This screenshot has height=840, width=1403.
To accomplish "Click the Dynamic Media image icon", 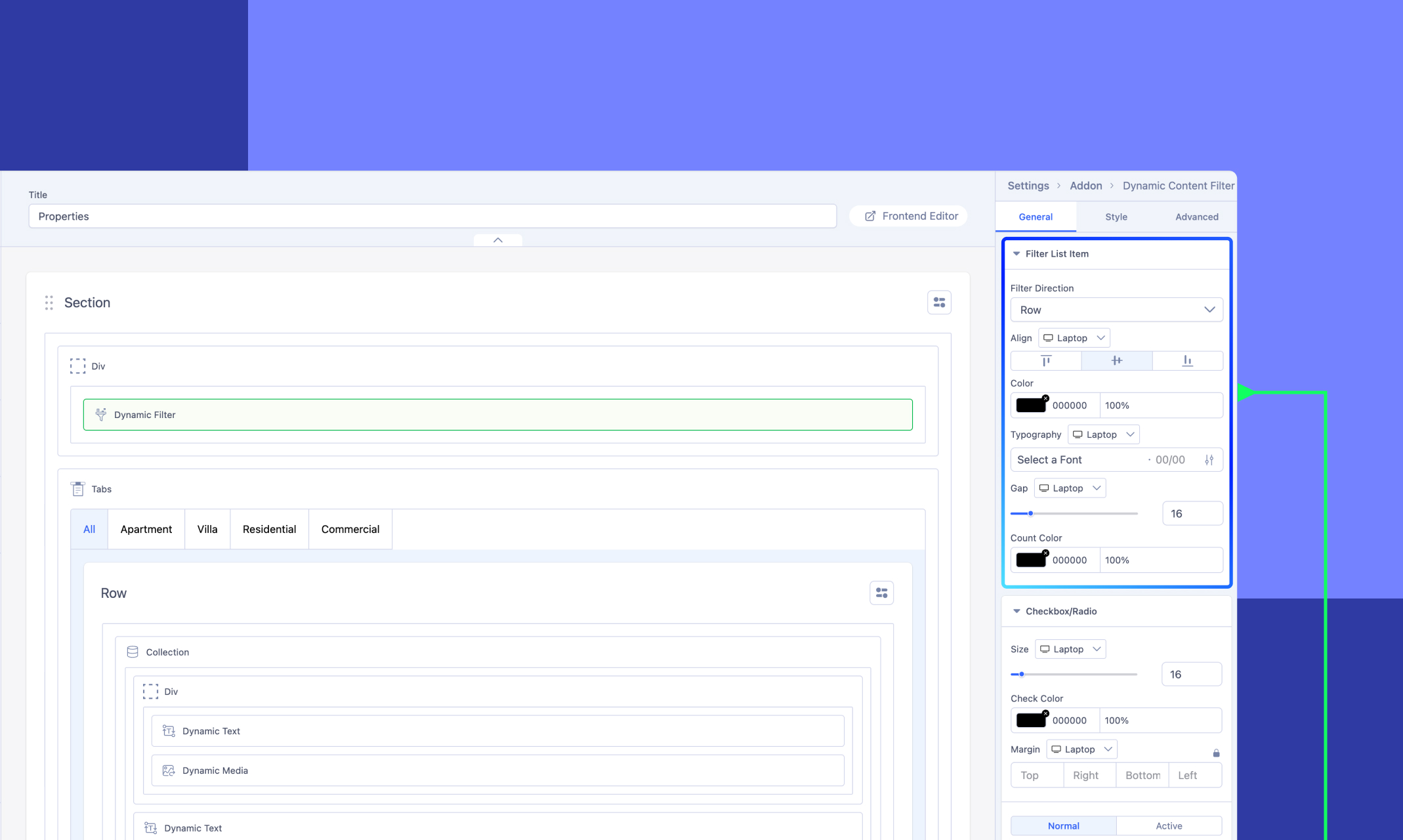I will pyautogui.click(x=169, y=770).
